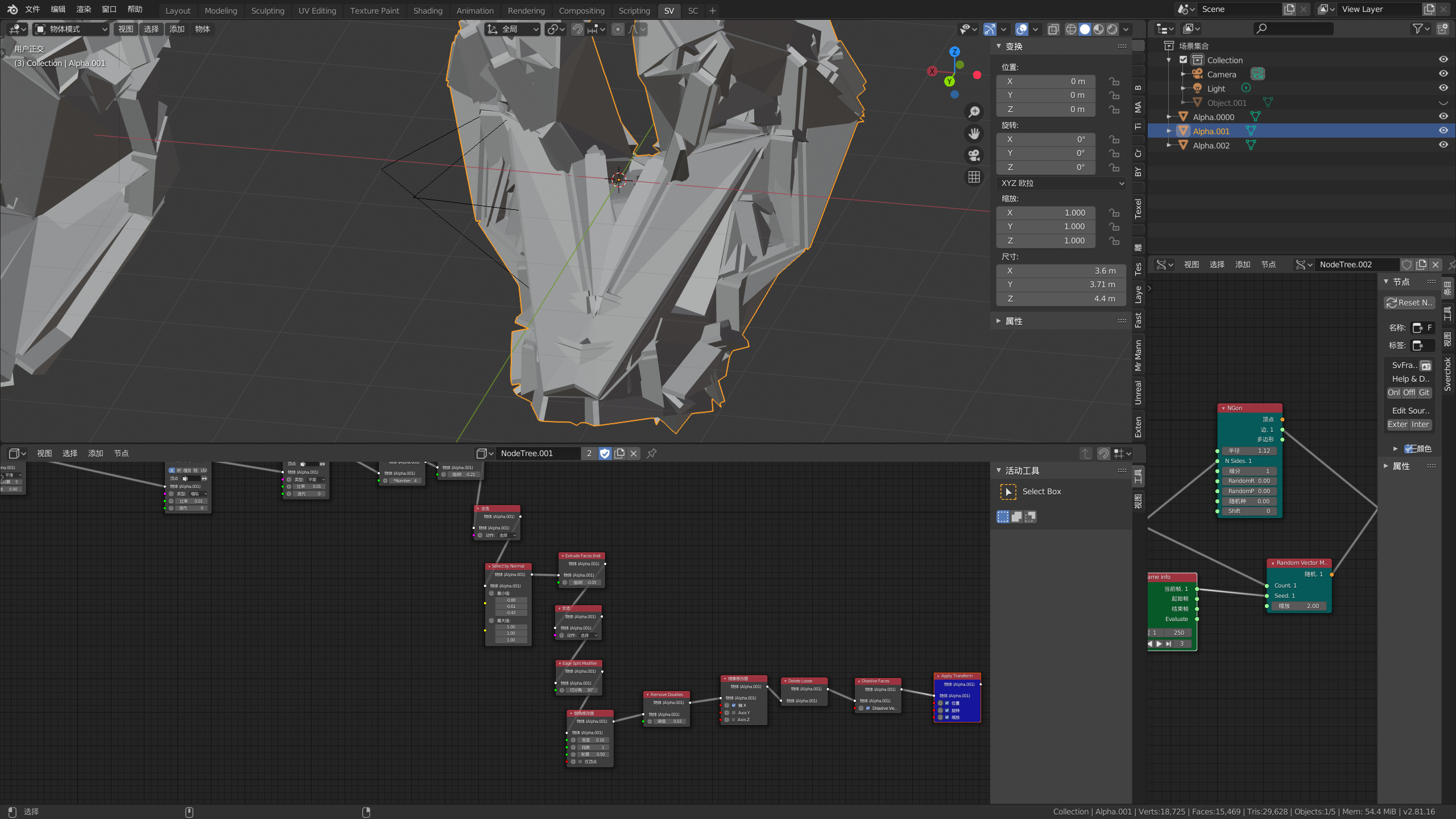This screenshot has height=819, width=1456.
Task: Open shading options dropdown arrow
Action: [1126, 29]
